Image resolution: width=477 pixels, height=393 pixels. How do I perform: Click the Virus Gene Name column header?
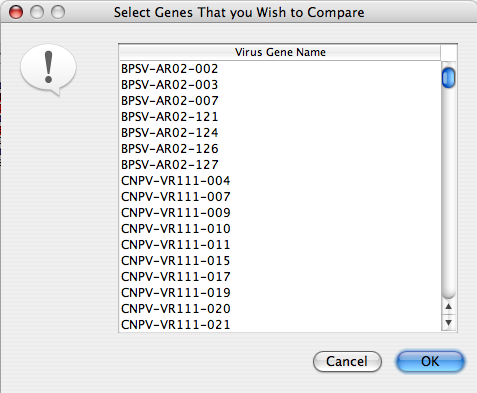[280, 52]
